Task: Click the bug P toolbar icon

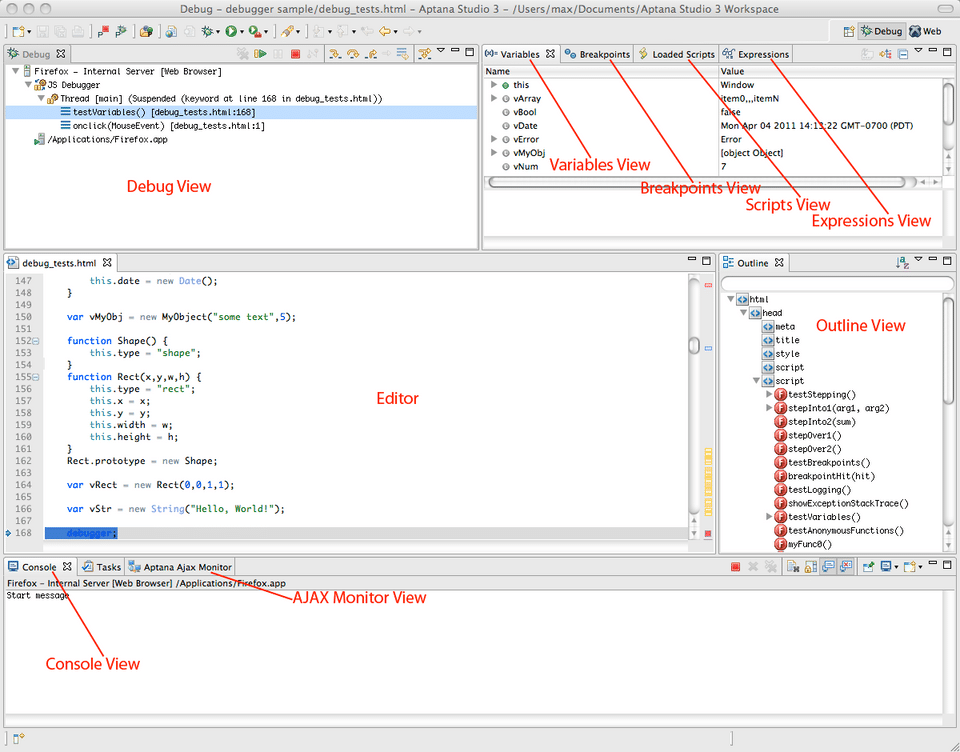Action: pyautogui.click(x=121, y=31)
